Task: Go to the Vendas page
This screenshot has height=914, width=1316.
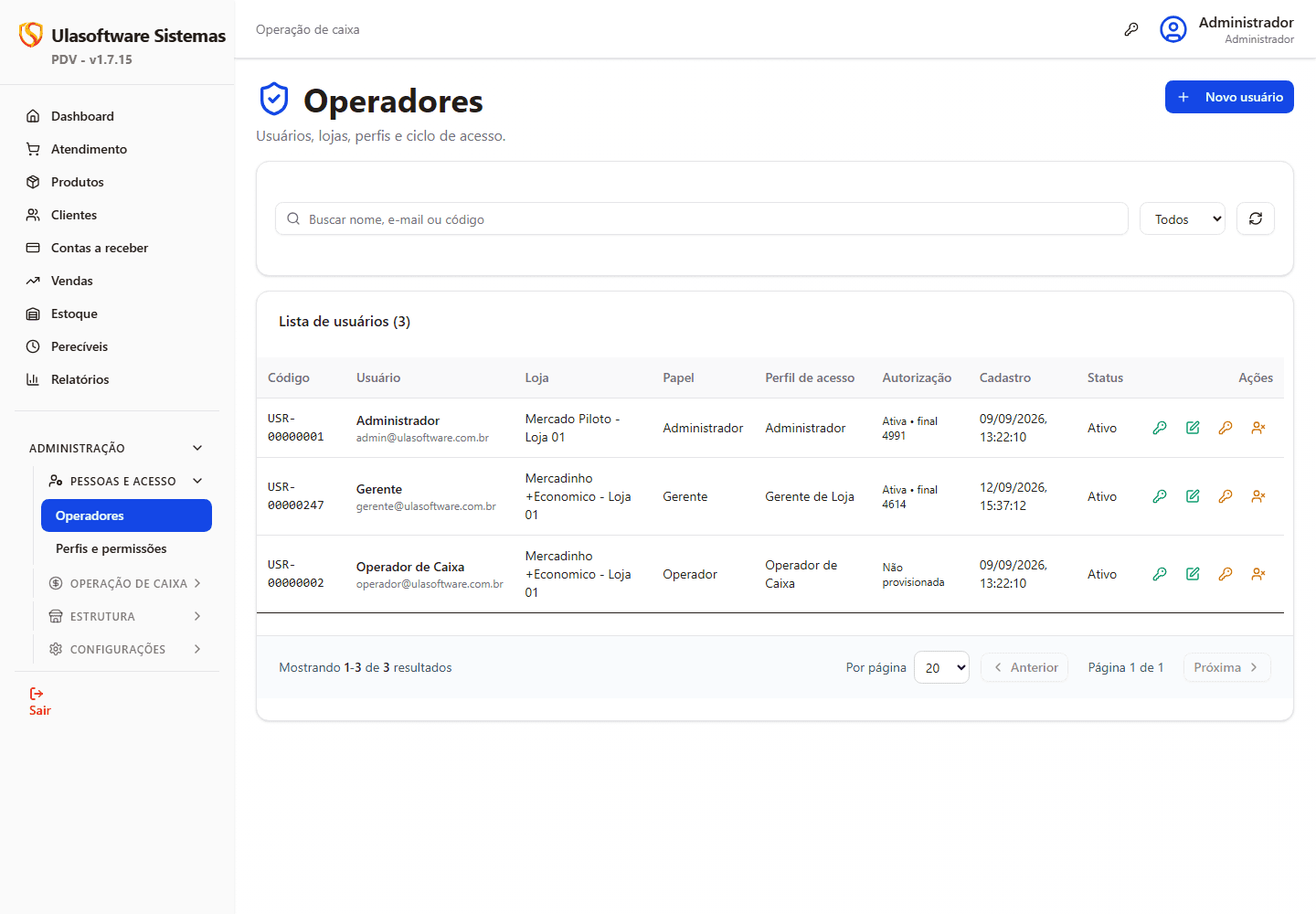Action: click(x=117, y=281)
